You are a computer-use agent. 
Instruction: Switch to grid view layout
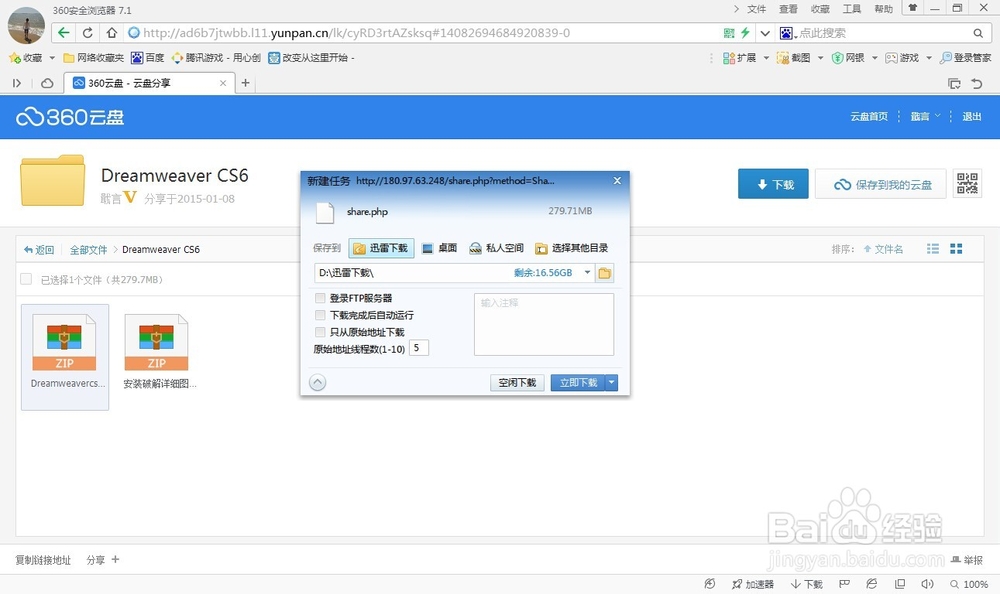(x=956, y=249)
